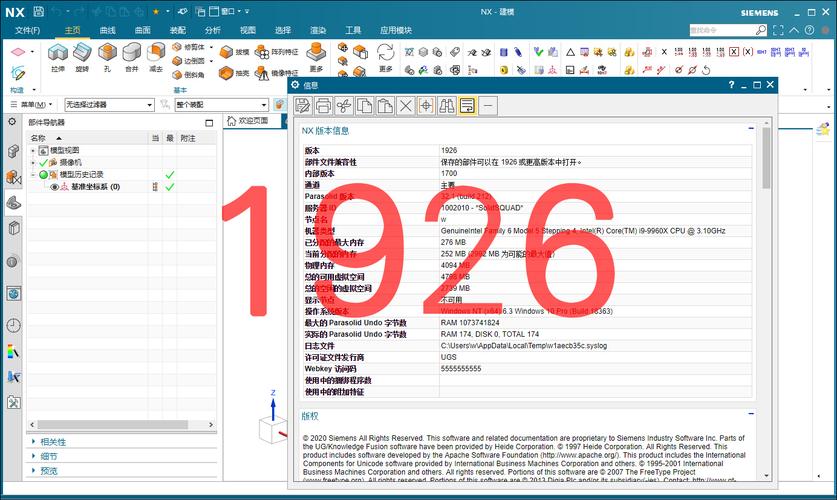Image resolution: width=837 pixels, height=500 pixels.
Task: Click the 减去 (Subtract) tool
Action: 156,57
